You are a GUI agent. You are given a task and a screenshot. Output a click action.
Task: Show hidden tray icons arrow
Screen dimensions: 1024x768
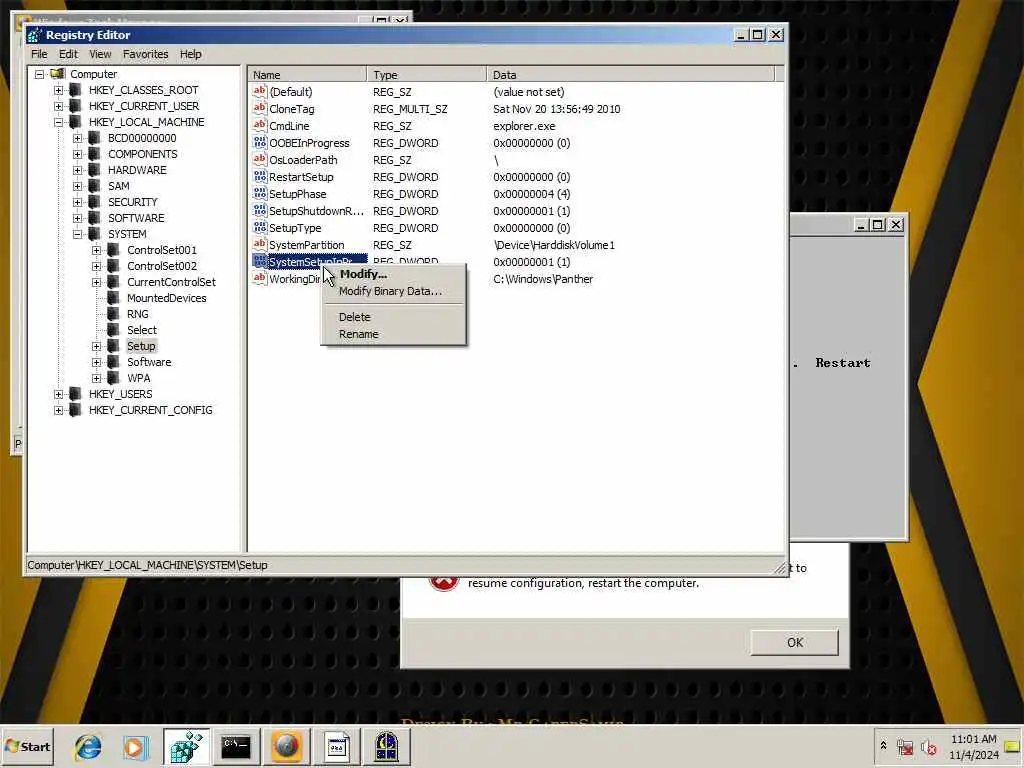point(883,746)
